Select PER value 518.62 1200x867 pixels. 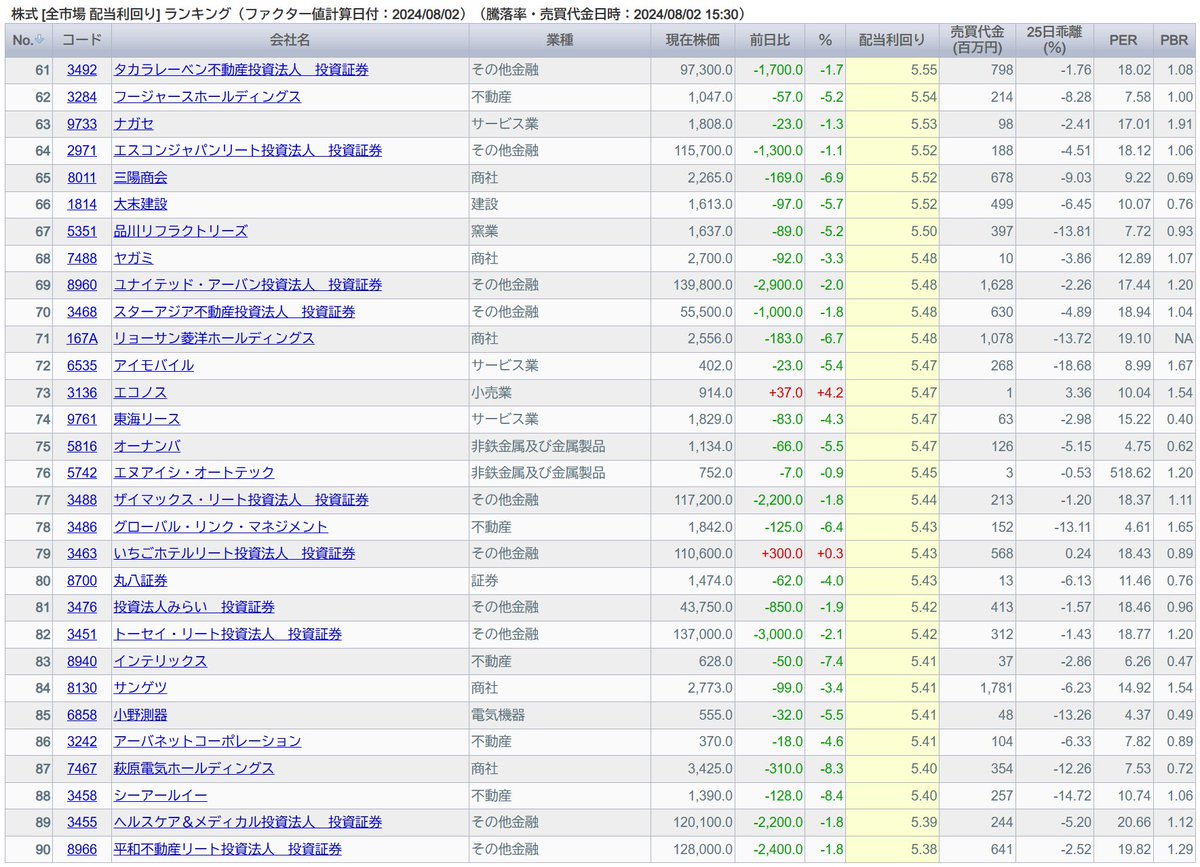click(1128, 473)
